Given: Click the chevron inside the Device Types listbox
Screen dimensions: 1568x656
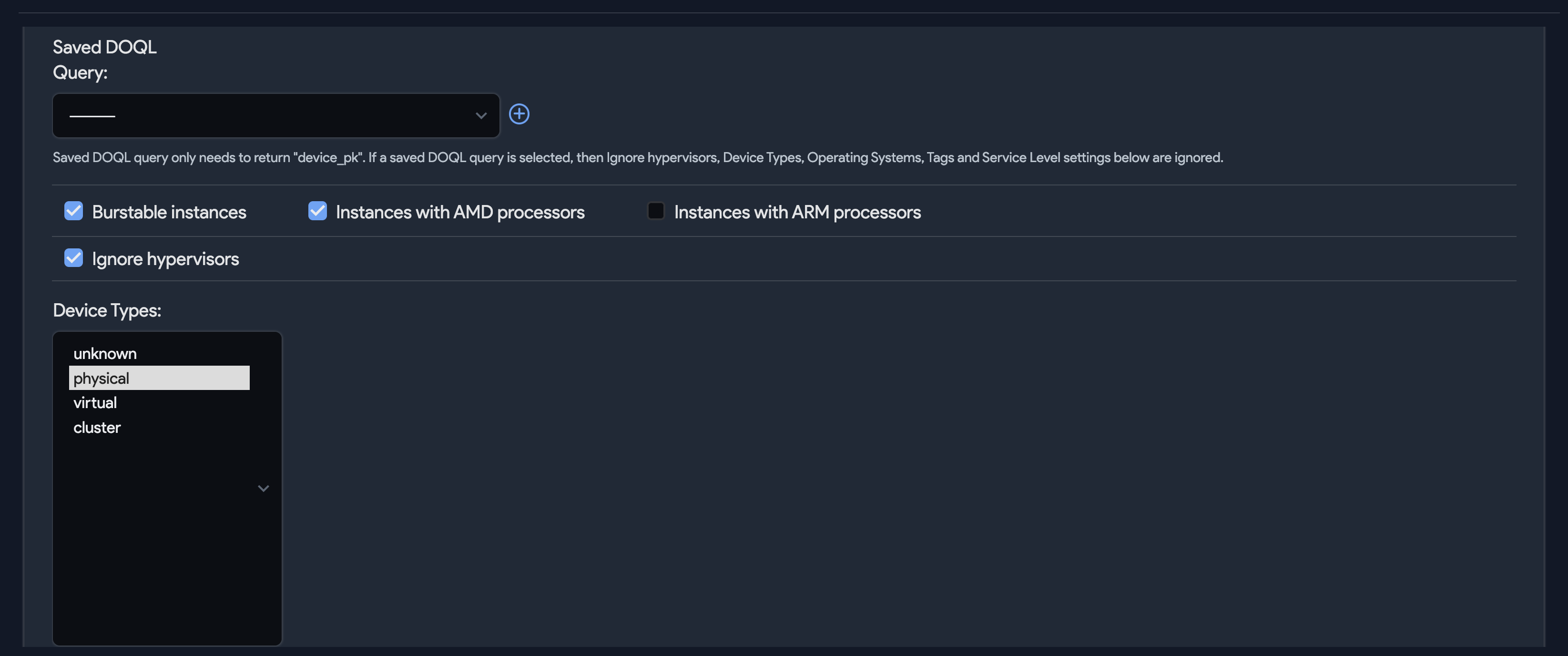Looking at the screenshot, I should [x=263, y=489].
